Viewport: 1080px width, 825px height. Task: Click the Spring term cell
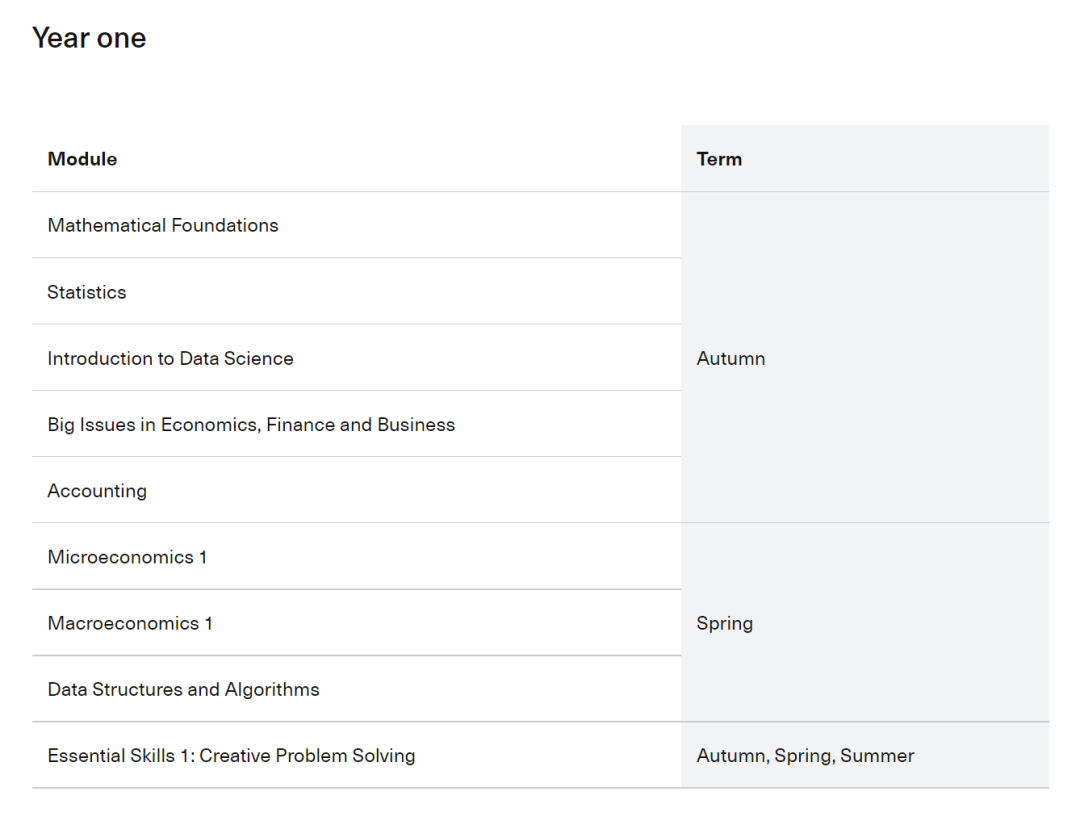click(x=865, y=623)
